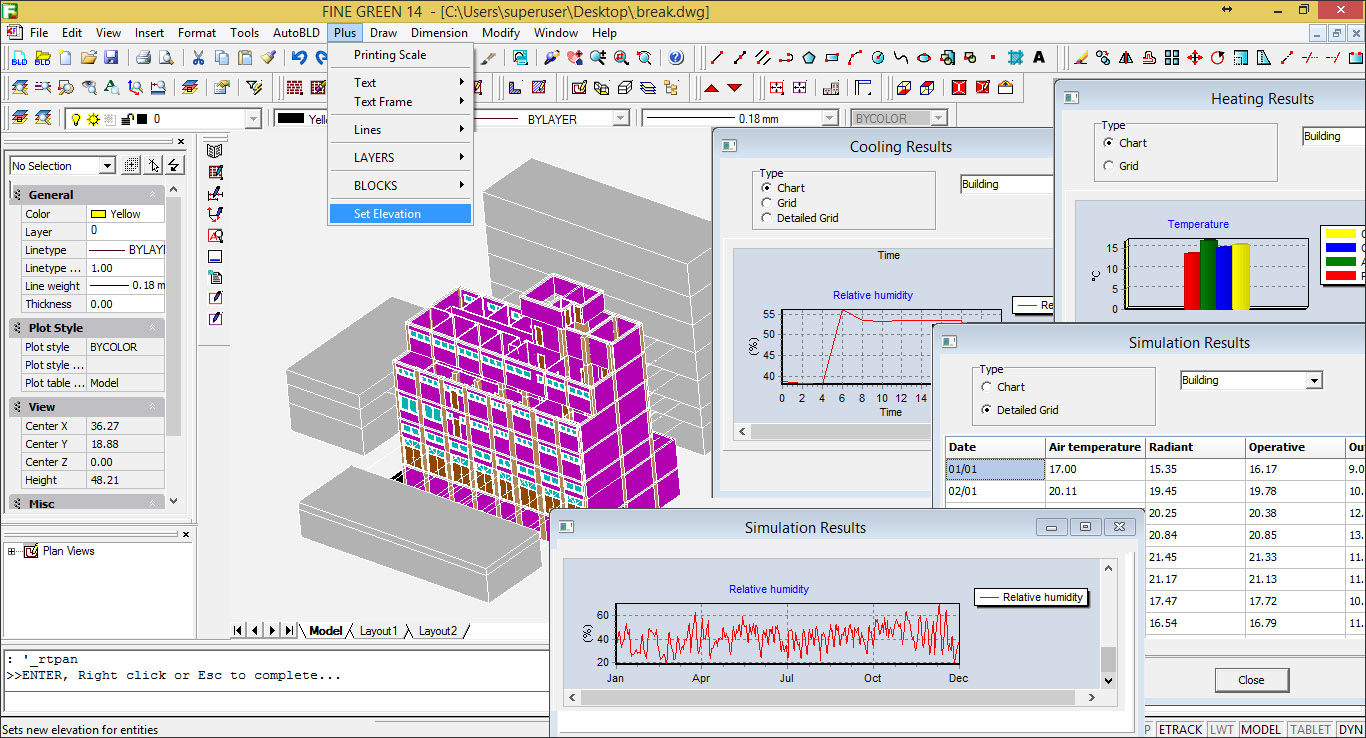Click the quick select icon in Properties
1366x738 pixels.
[x=174, y=165]
